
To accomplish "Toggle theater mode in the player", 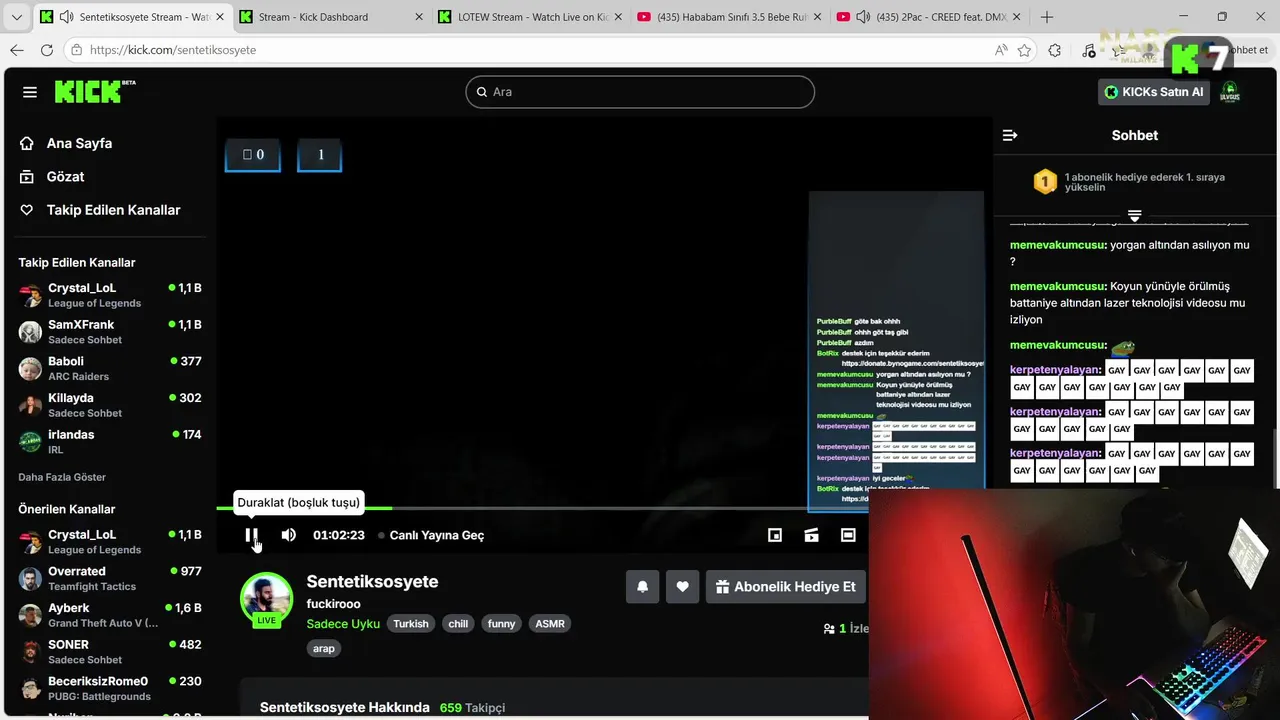I will click(848, 535).
